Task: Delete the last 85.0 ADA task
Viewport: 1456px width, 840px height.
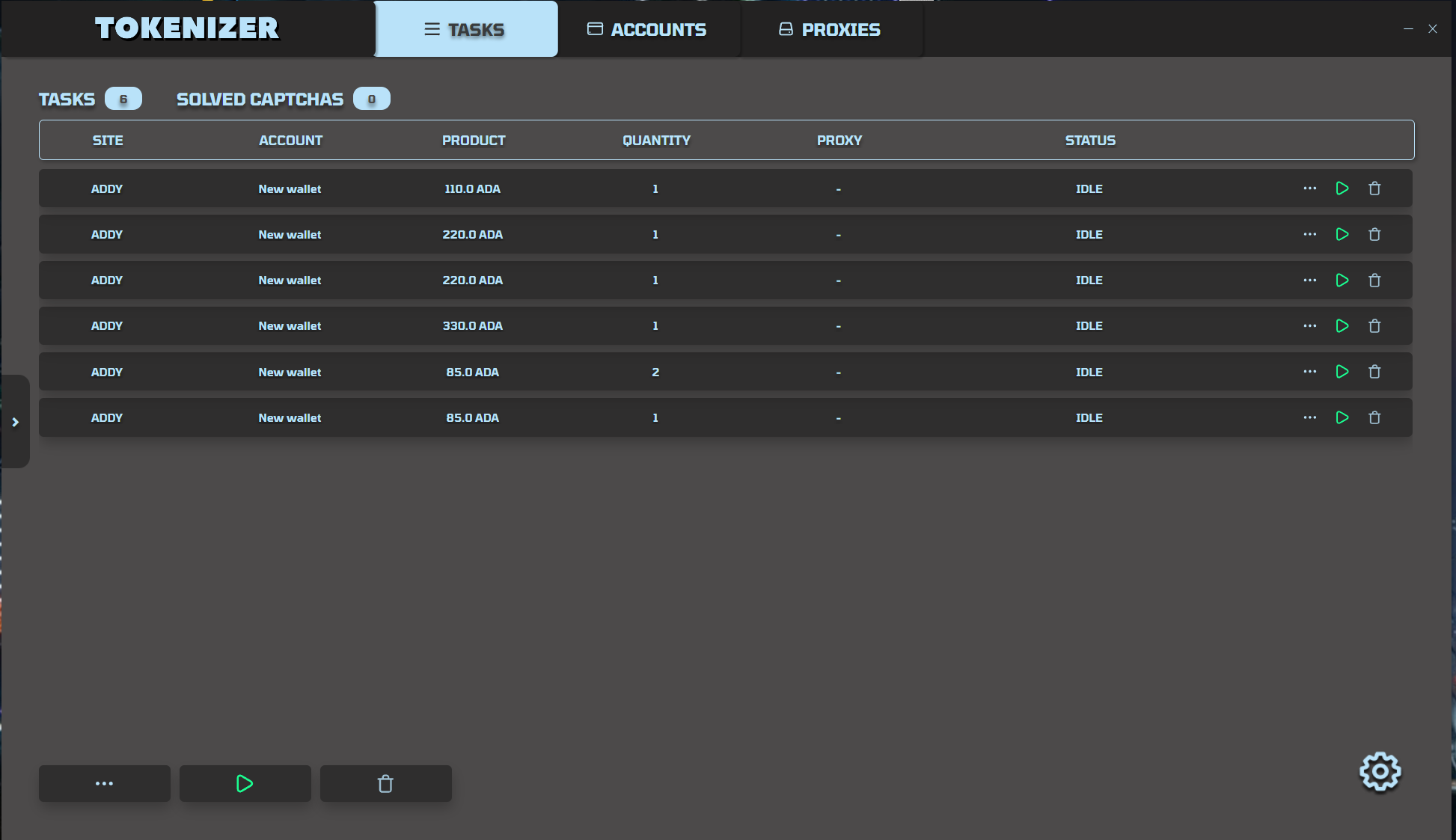Action: 1374,417
